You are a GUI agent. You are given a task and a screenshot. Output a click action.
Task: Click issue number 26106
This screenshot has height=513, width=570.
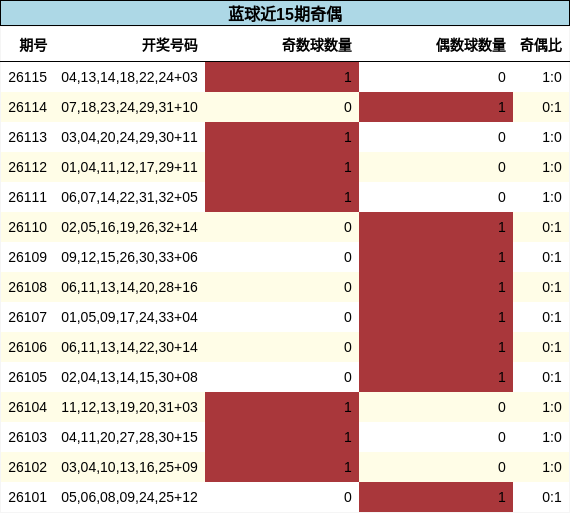click(x=28, y=347)
